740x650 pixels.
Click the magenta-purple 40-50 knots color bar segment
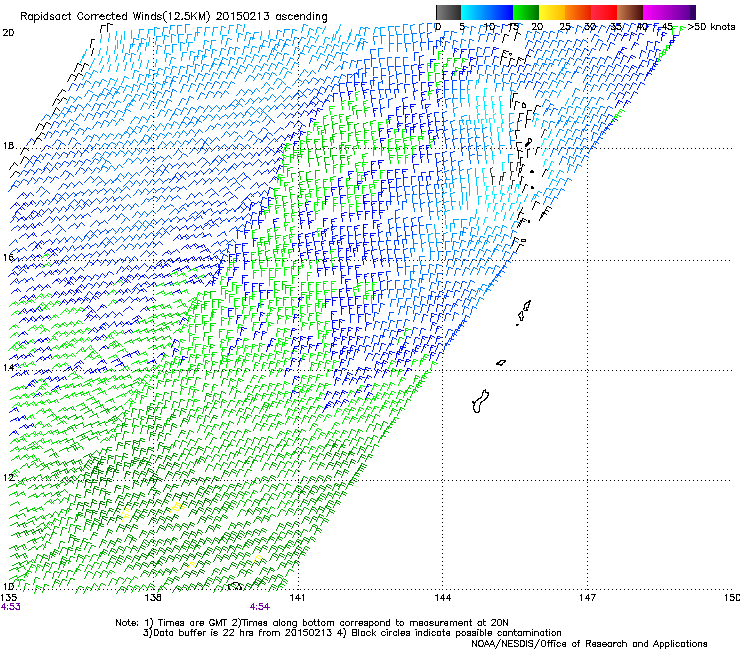click(669, 12)
